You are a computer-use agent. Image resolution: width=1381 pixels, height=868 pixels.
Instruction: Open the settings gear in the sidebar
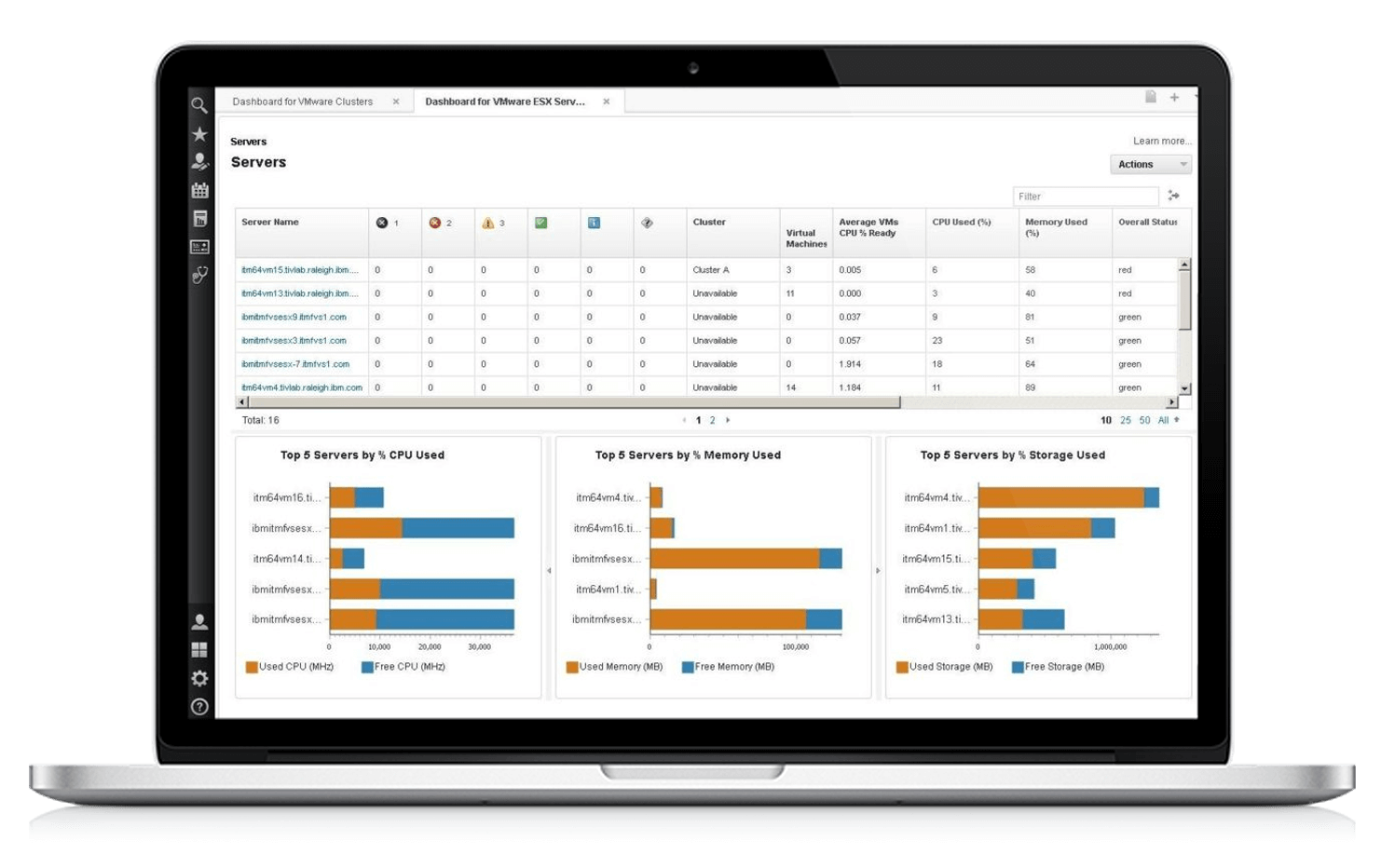pos(199,678)
